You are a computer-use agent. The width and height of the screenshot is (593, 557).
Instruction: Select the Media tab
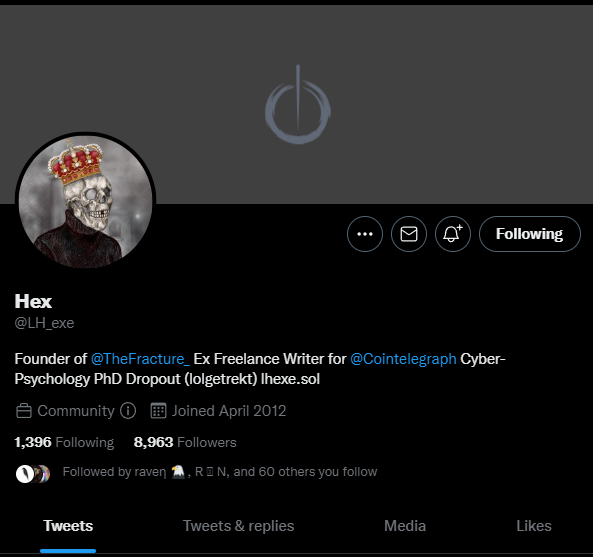(x=405, y=526)
